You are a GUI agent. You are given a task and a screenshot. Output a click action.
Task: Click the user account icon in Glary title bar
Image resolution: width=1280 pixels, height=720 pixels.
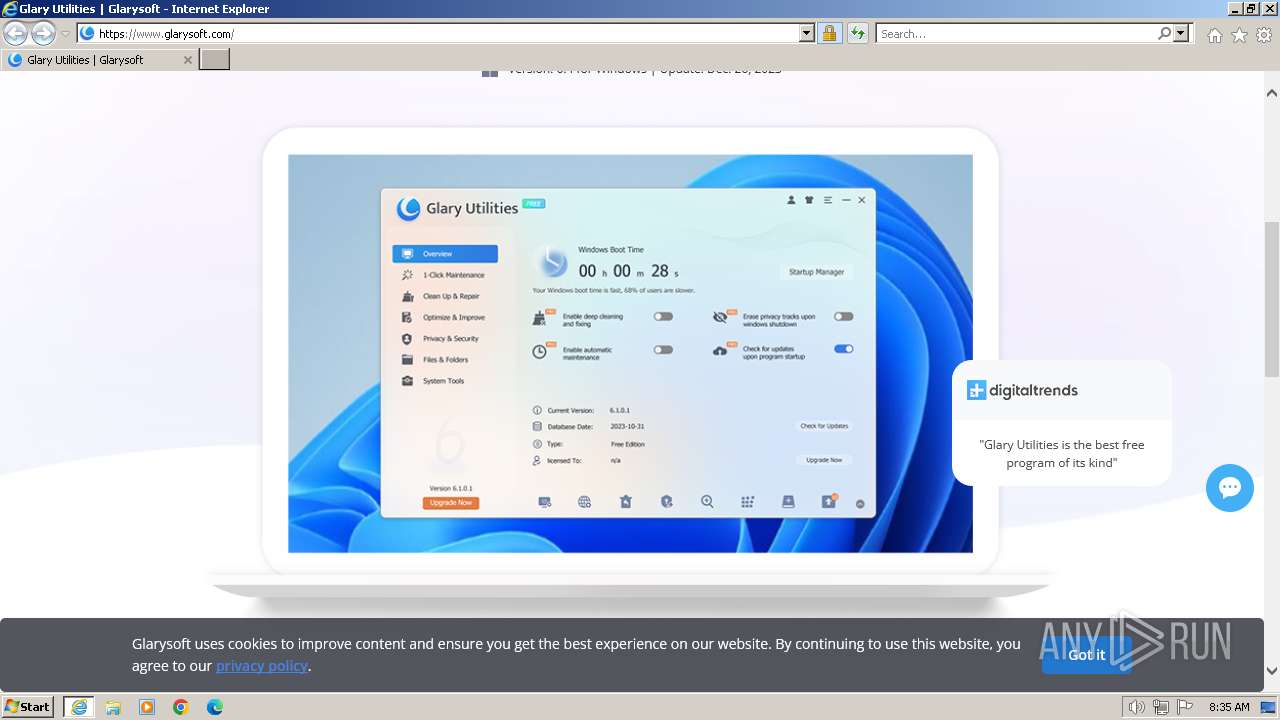click(791, 200)
